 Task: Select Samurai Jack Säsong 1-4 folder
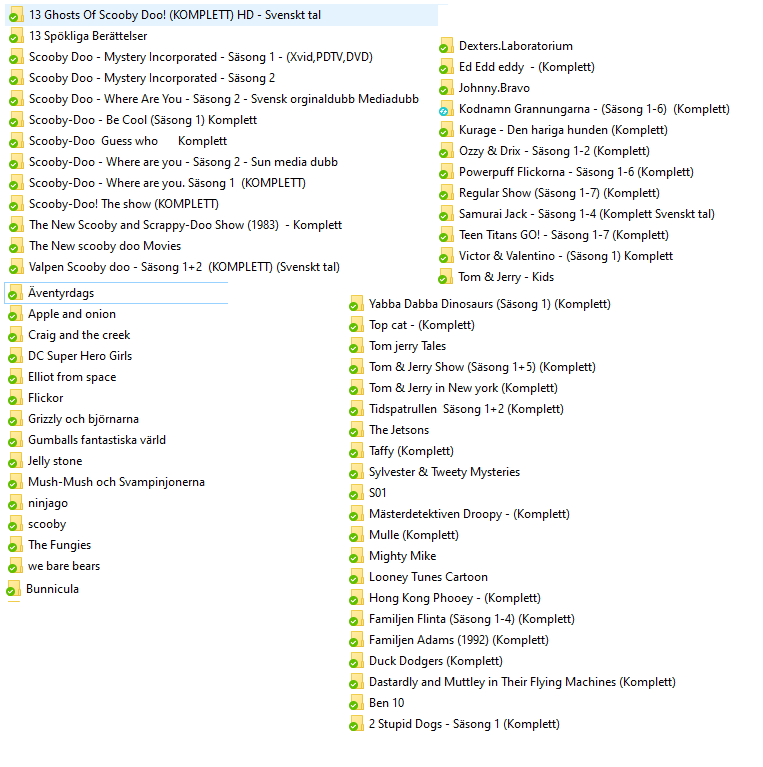pos(586,214)
